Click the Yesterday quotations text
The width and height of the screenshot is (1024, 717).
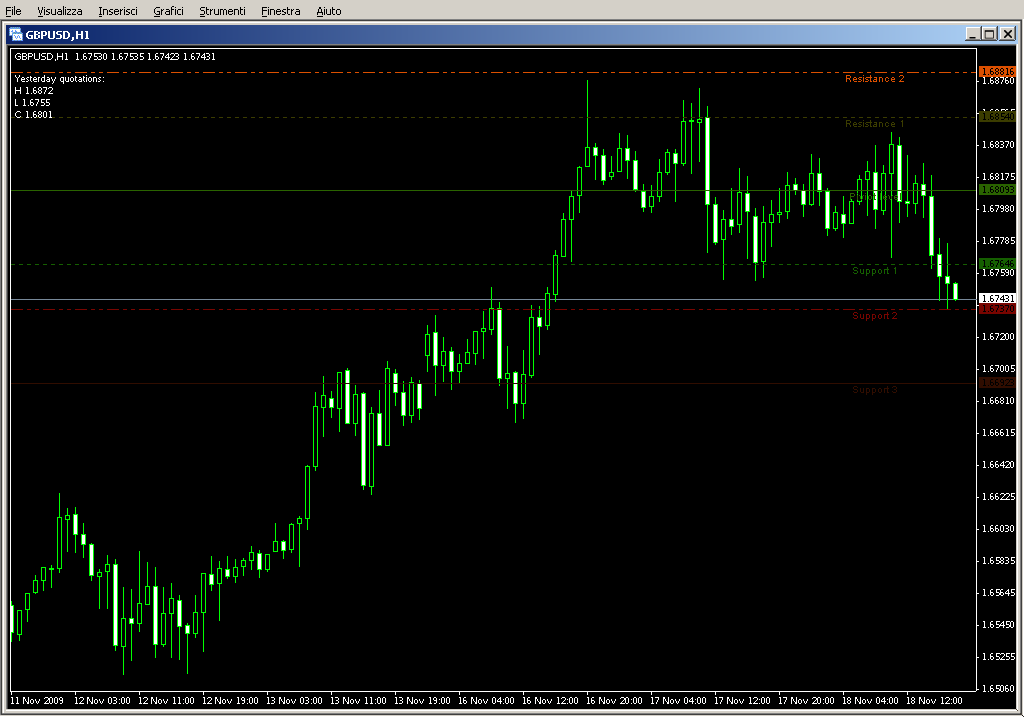59,79
